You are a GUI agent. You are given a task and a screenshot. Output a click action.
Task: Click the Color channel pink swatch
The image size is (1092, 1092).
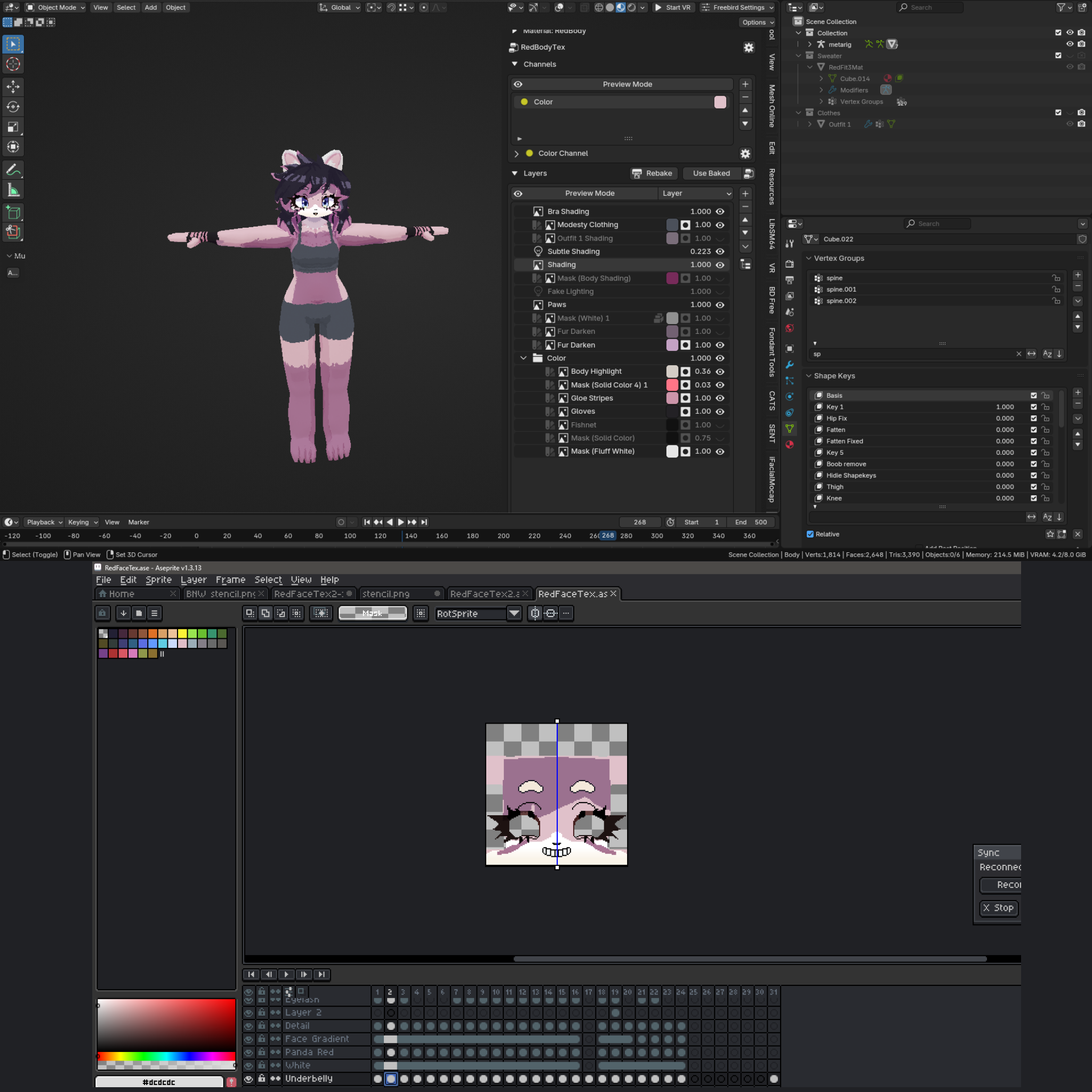pyautogui.click(x=720, y=102)
